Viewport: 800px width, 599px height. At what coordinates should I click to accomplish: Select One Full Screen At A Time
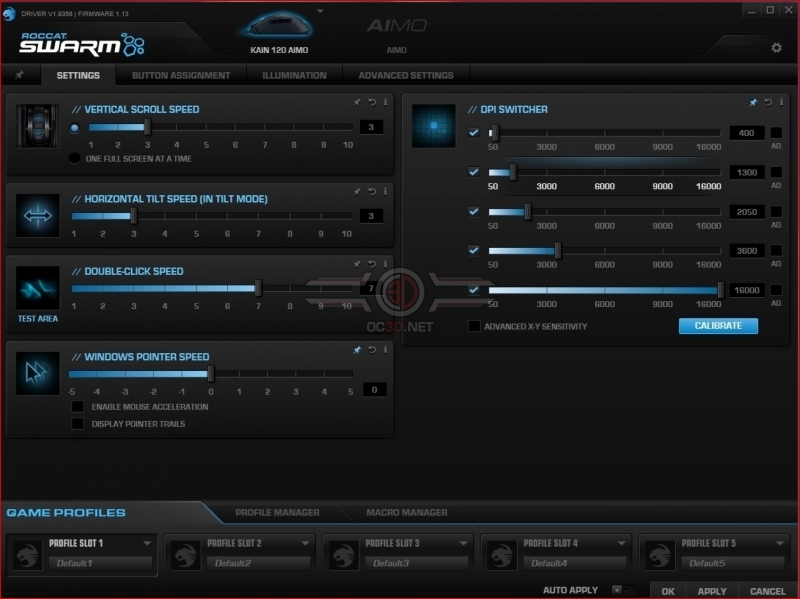74,158
